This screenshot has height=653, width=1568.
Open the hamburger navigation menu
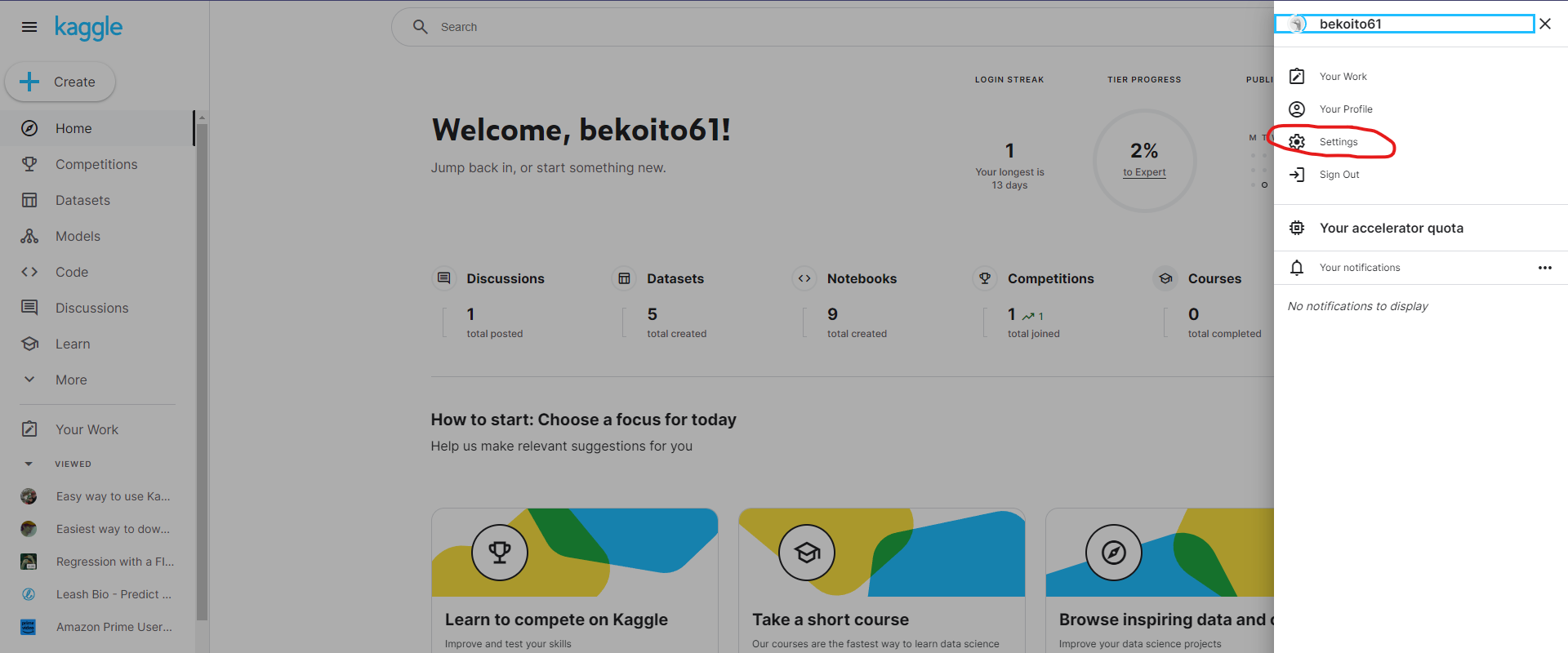coord(29,27)
